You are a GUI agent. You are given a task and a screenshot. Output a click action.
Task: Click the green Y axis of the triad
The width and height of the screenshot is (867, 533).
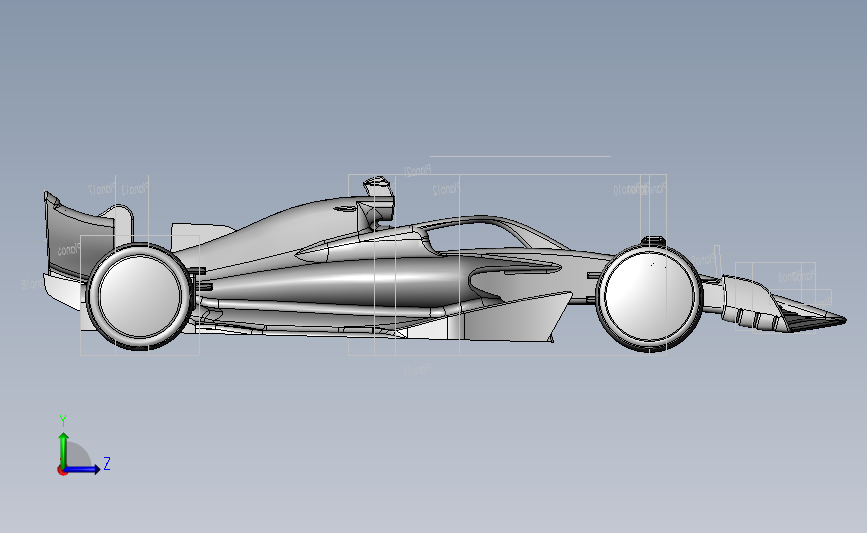pos(63,449)
